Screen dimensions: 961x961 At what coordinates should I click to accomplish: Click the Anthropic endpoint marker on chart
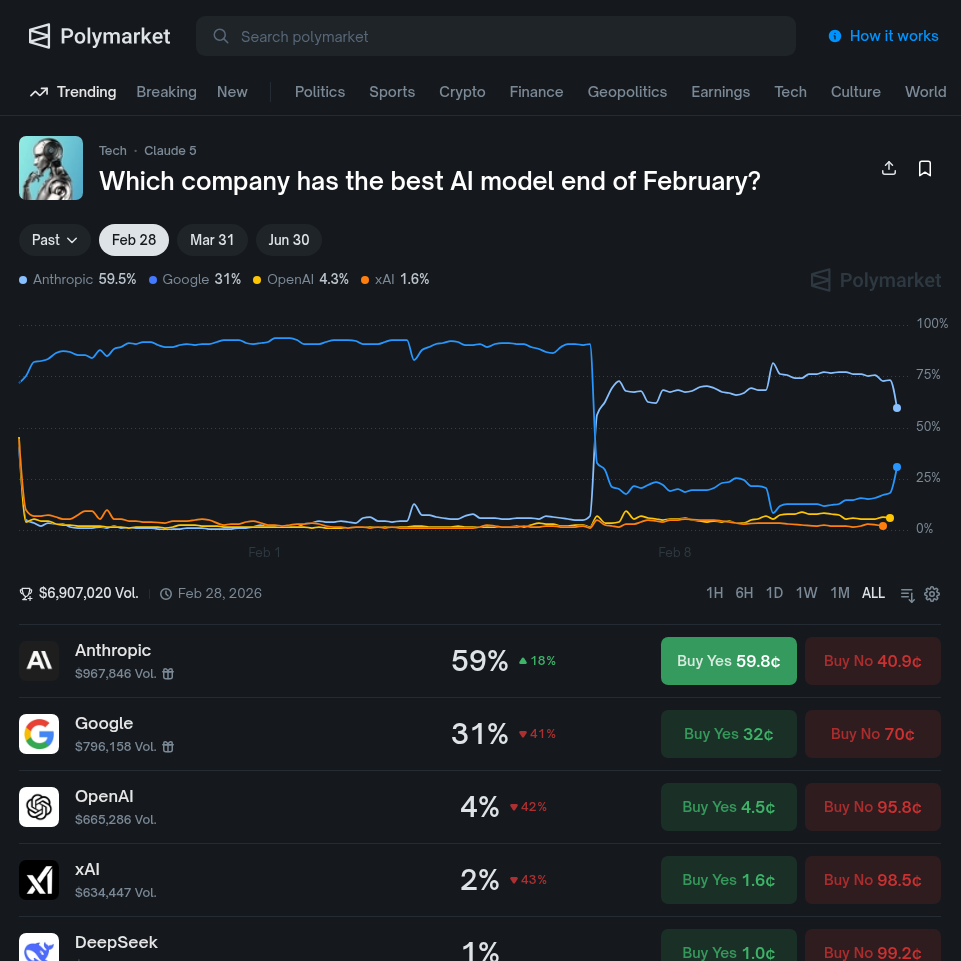(x=897, y=408)
